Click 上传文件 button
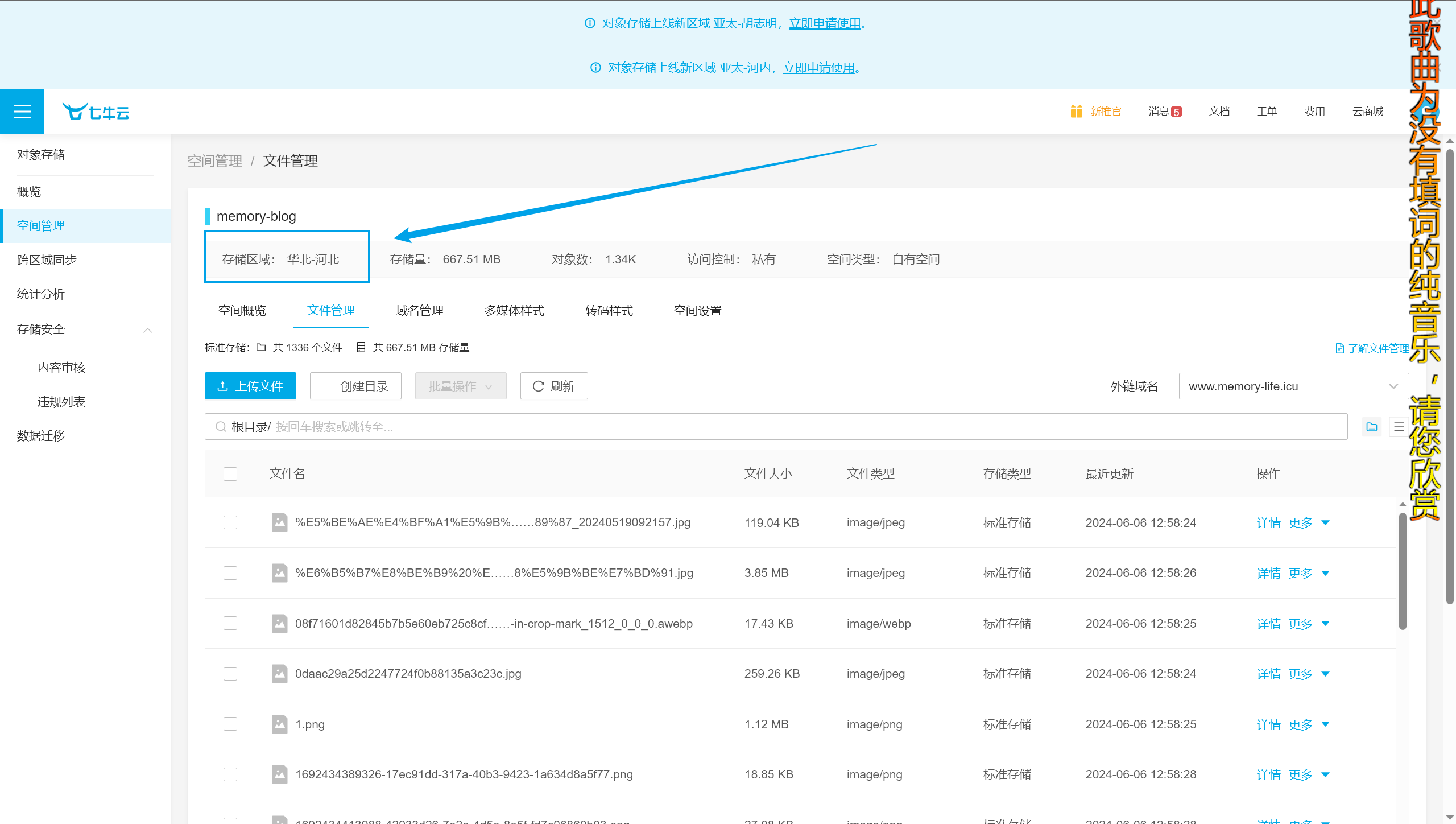 [250, 386]
